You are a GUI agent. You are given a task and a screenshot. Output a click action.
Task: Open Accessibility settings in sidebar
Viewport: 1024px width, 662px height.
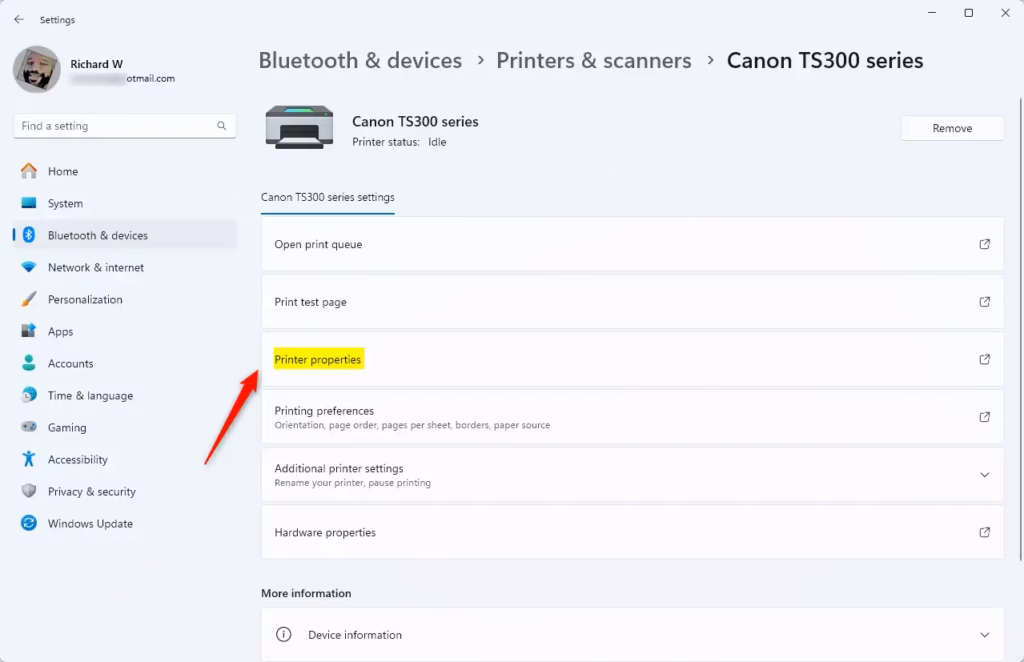click(125, 459)
